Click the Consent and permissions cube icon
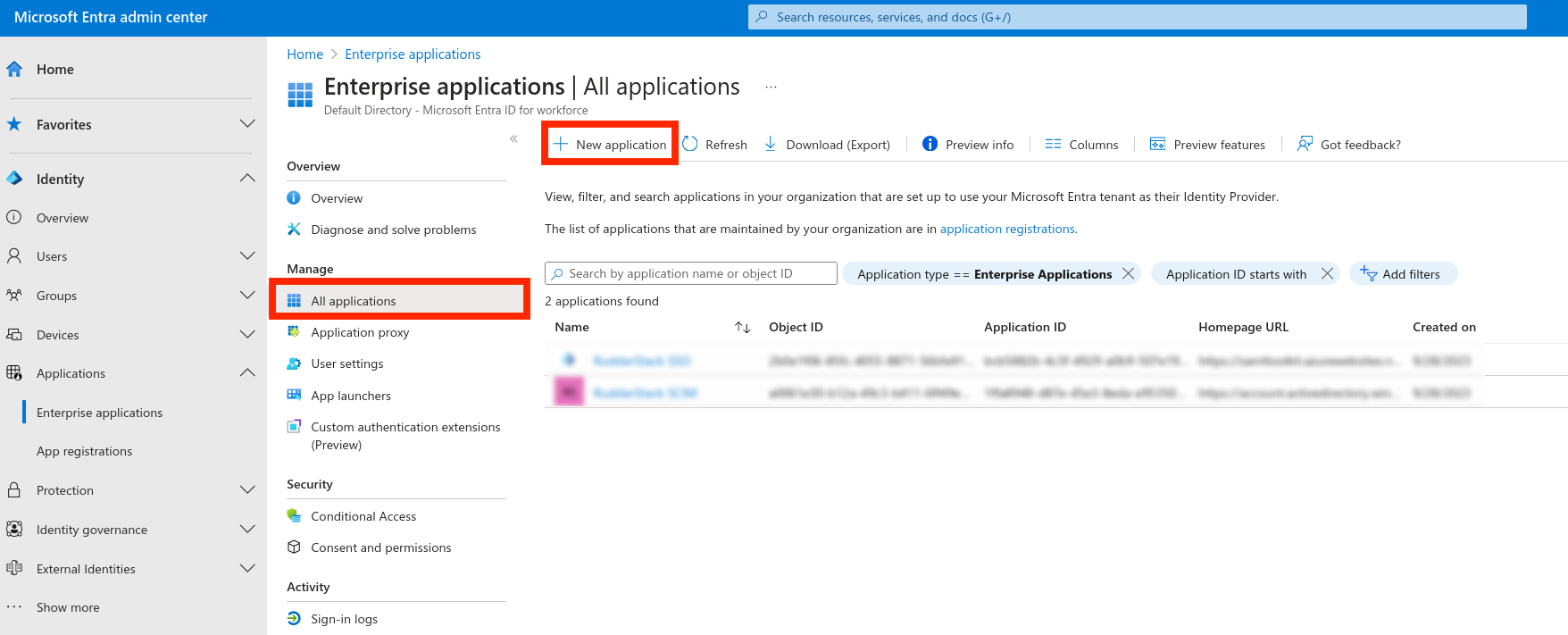 tap(294, 547)
